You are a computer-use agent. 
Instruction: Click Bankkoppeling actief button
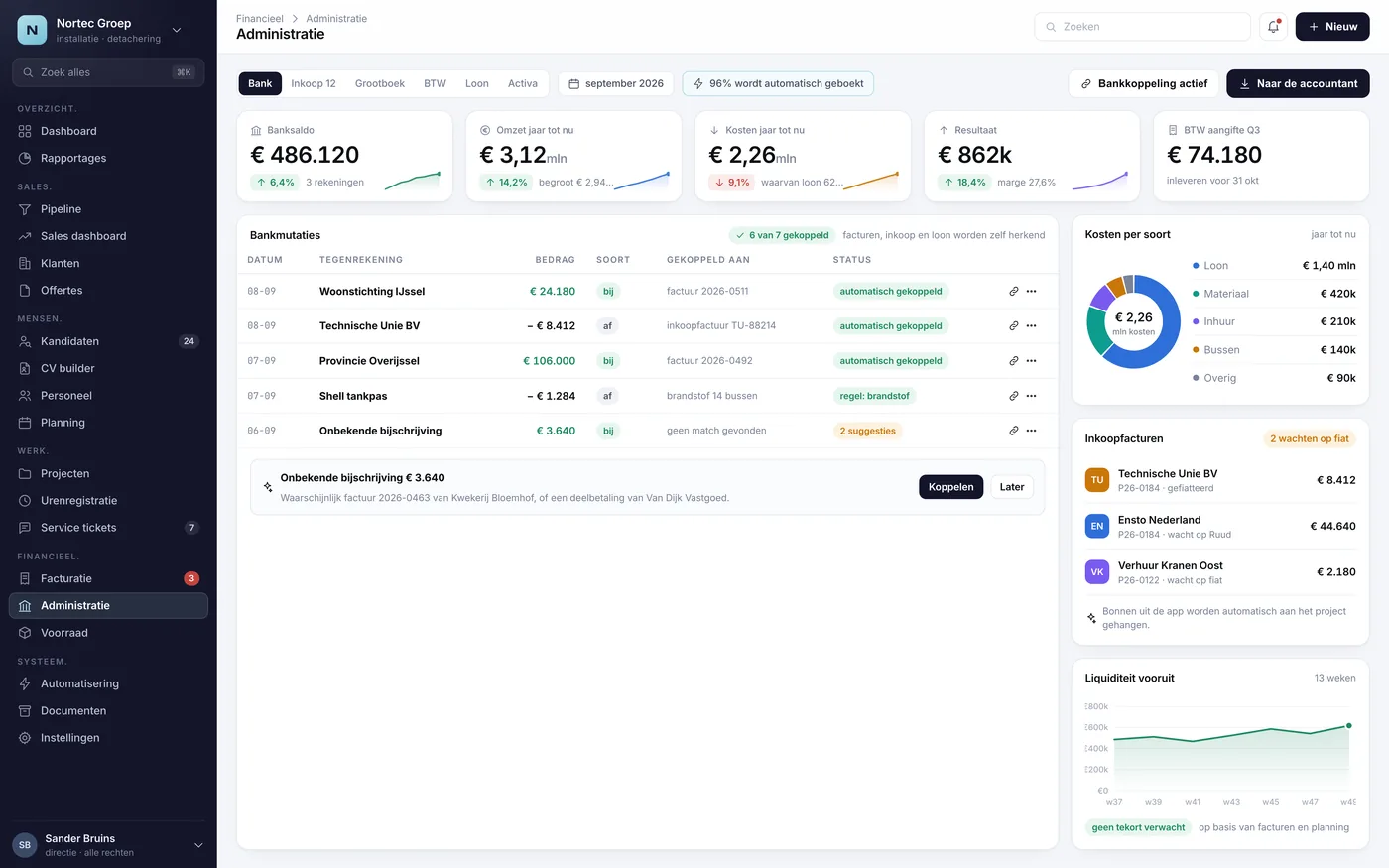click(x=1144, y=84)
